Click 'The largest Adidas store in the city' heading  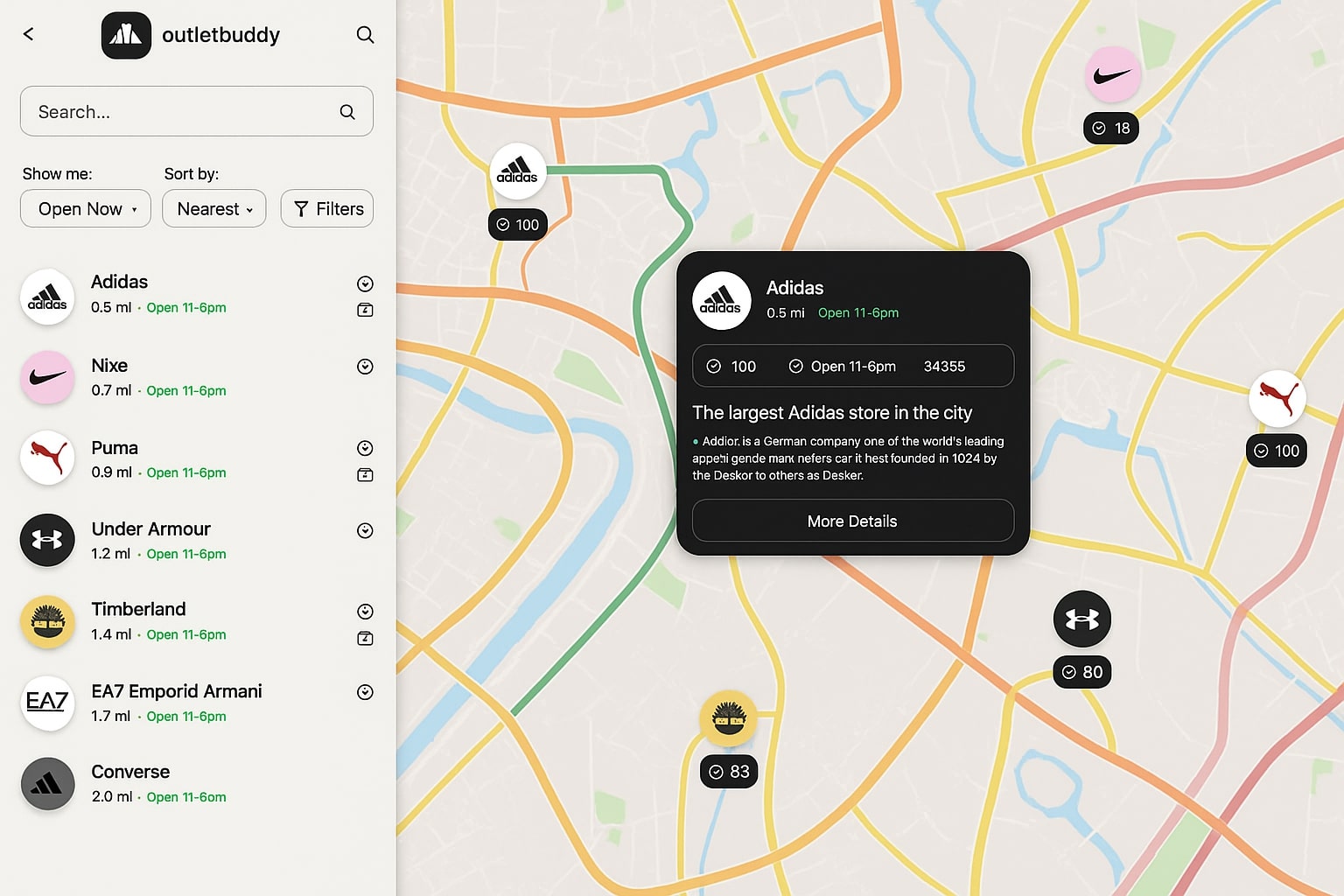coord(832,413)
